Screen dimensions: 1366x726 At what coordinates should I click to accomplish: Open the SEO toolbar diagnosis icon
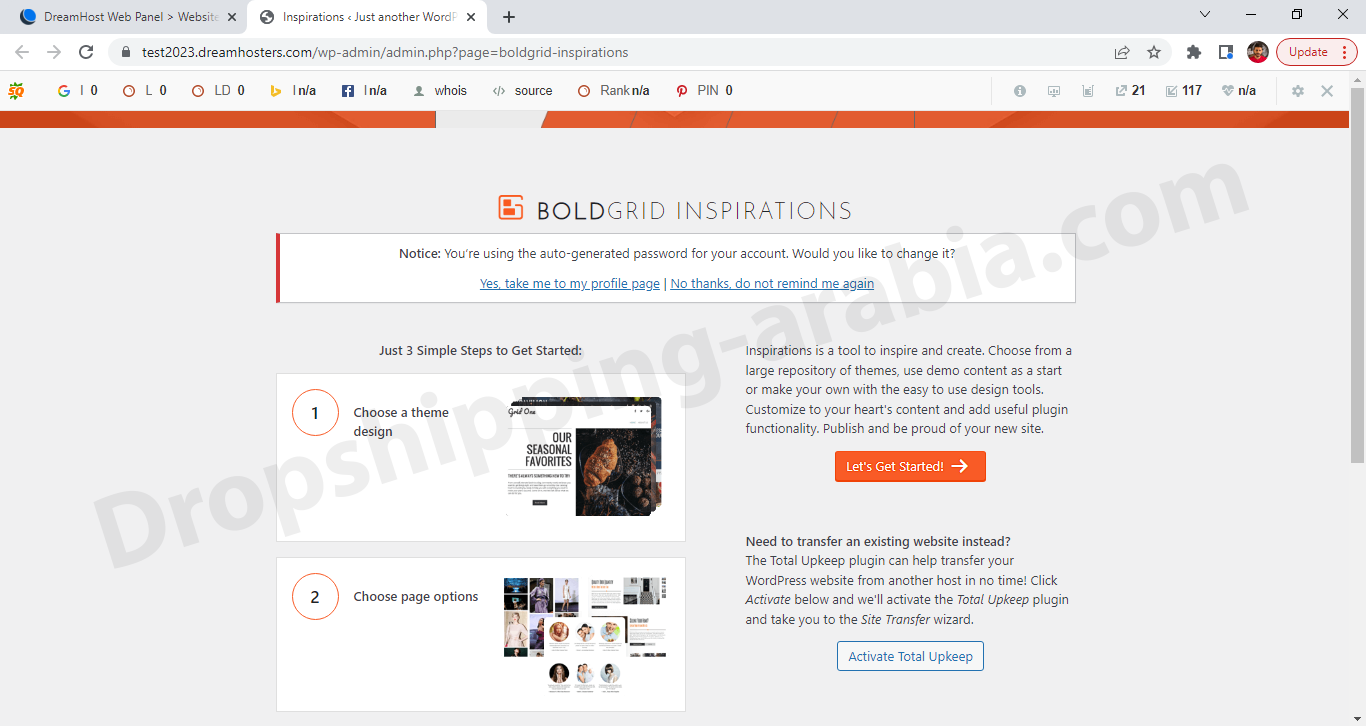pyautogui.click(x=1054, y=91)
